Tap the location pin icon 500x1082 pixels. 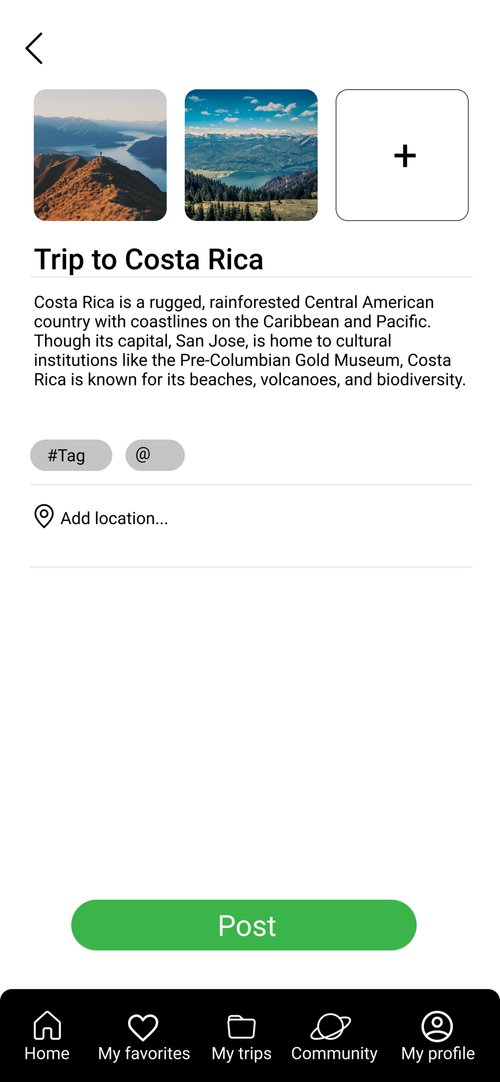coord(44,516)
